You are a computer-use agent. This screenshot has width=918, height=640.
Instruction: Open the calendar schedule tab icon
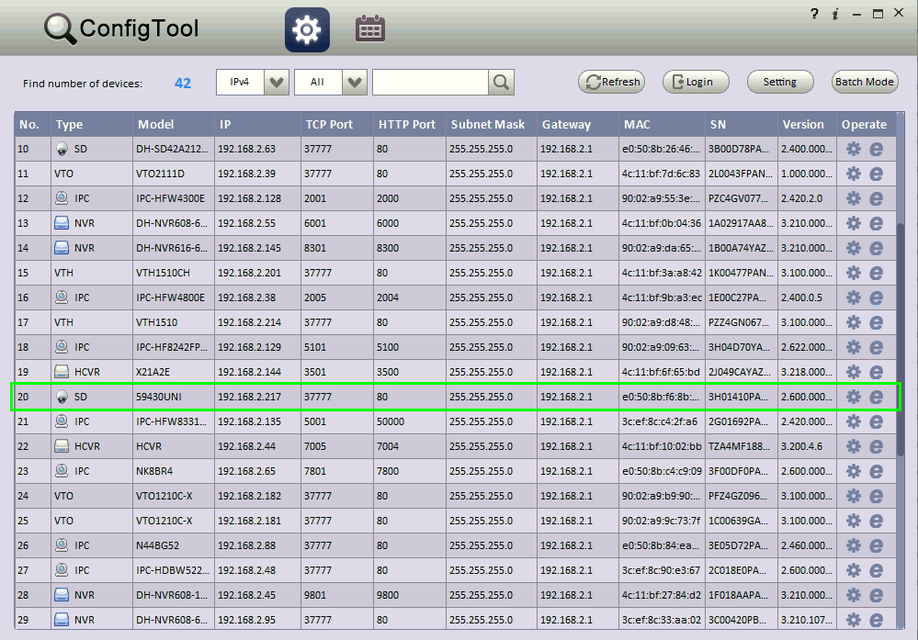[370, 30]
